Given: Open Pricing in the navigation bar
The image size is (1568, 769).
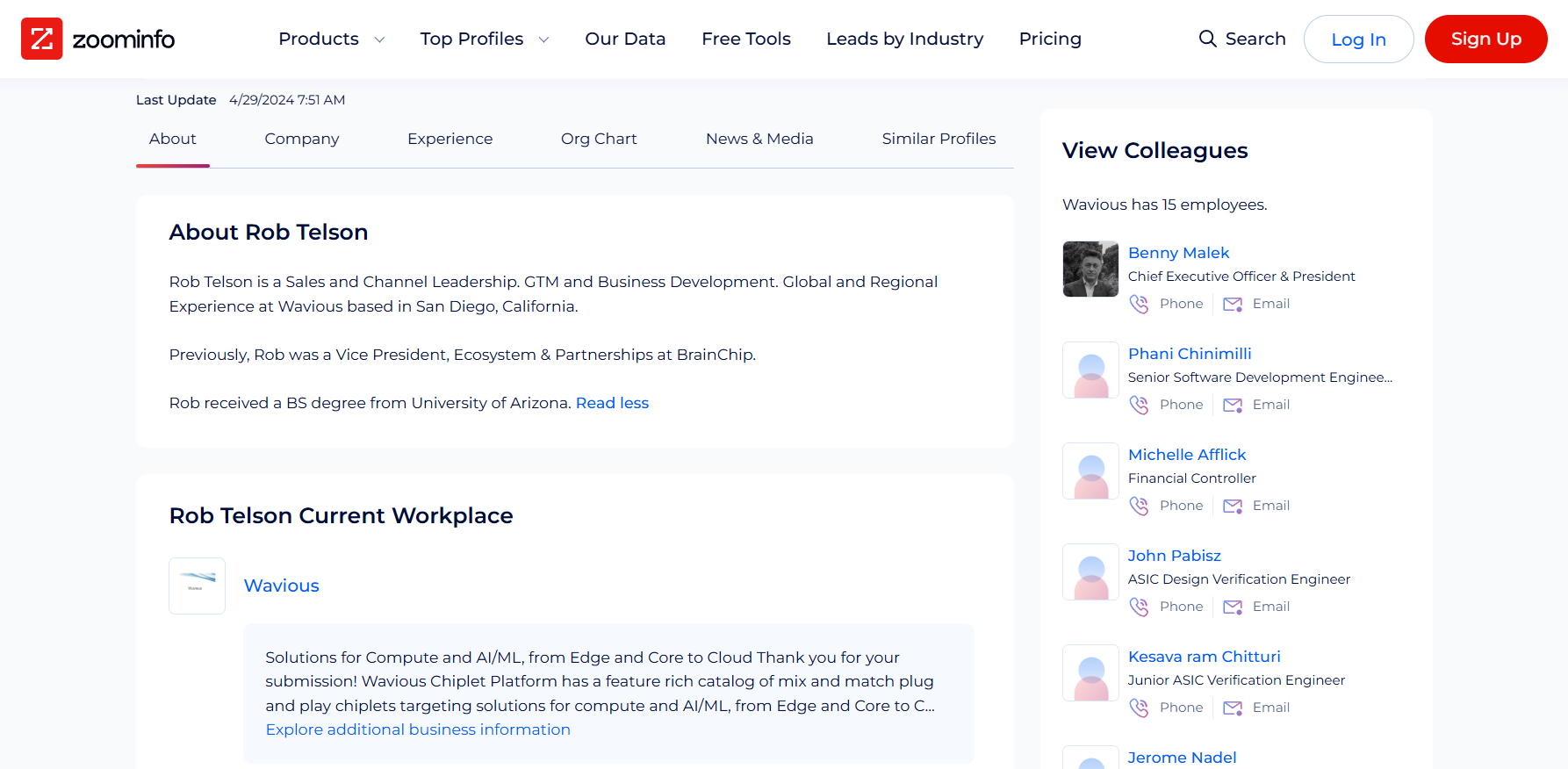Looking at the screenshot, I should coord(1050,39).
